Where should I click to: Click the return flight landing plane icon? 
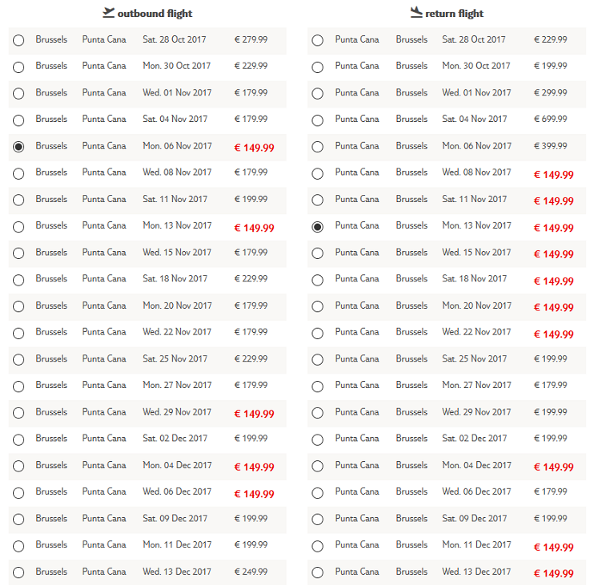click(x=416, y=12)
